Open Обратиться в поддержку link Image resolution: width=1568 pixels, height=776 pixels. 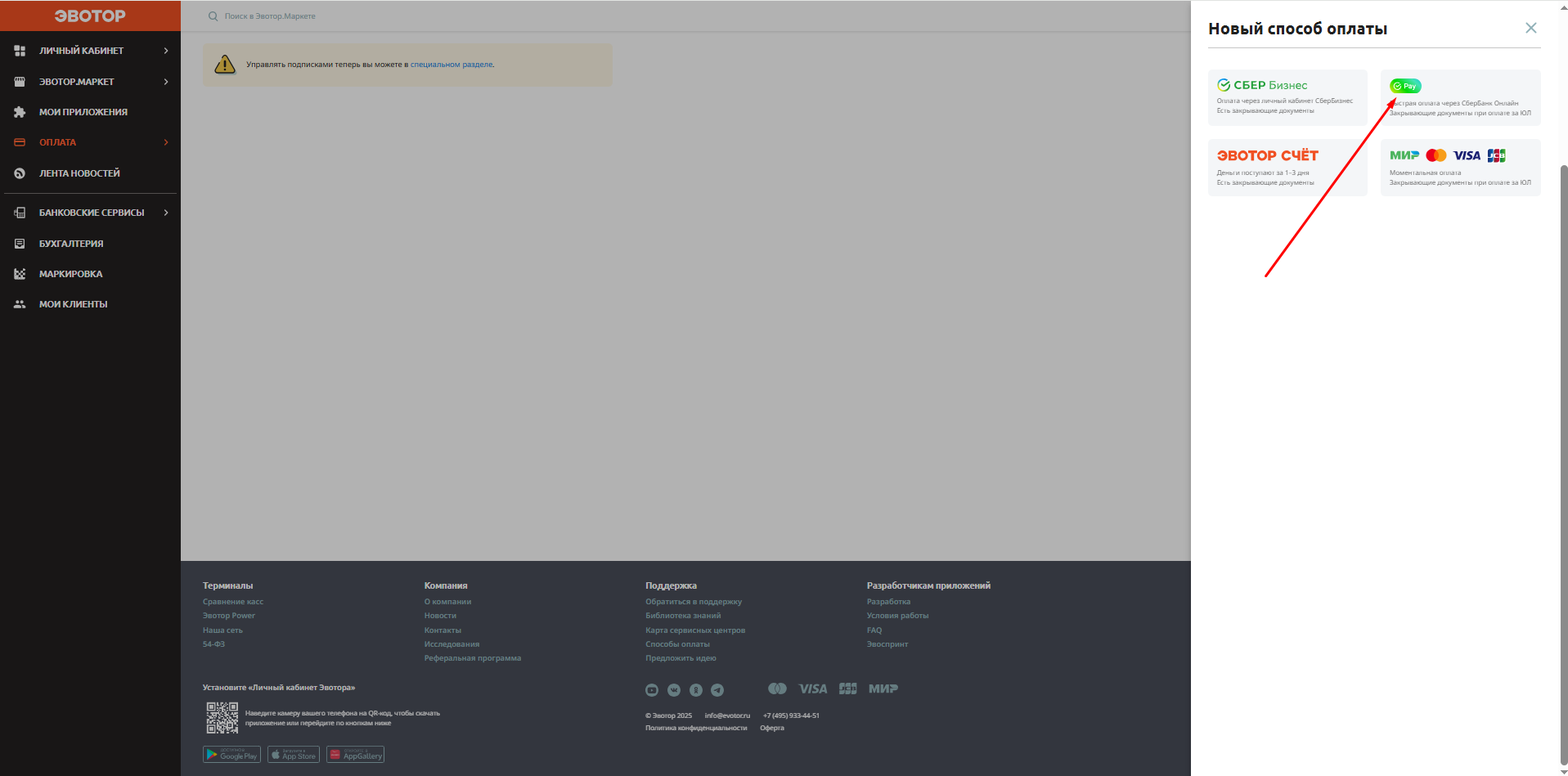point(694,602)
